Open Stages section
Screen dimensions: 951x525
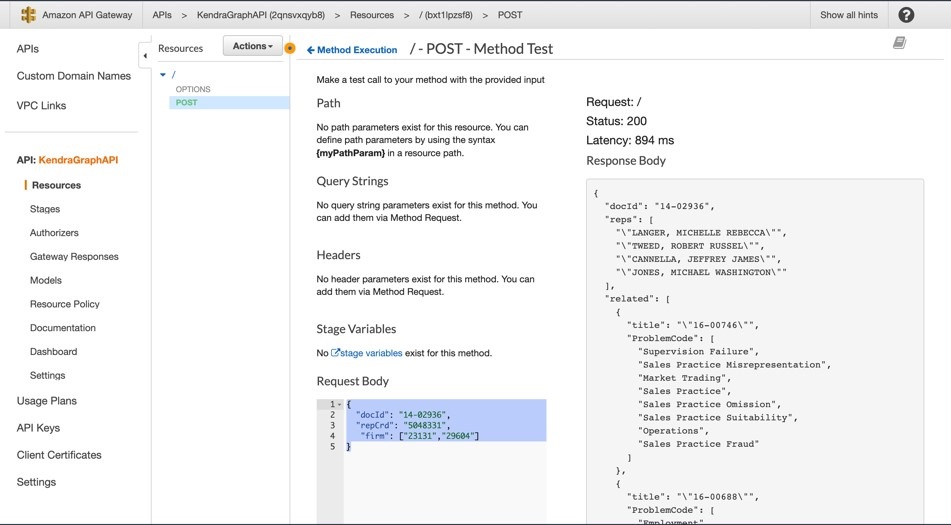(45, 209)
